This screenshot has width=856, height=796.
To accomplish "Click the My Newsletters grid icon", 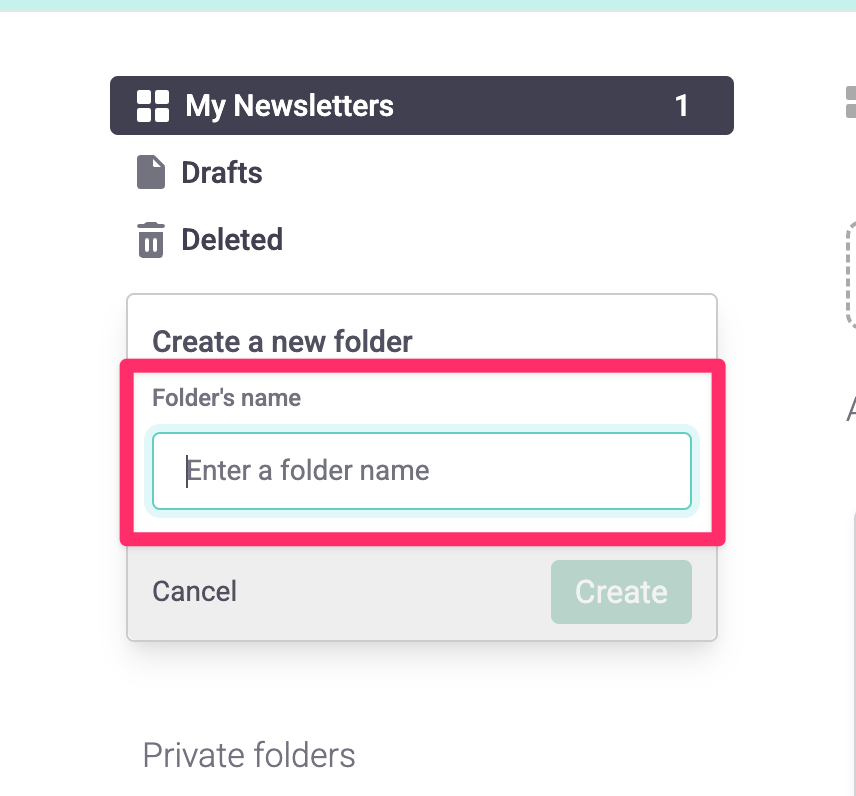I will click(152, 104).
